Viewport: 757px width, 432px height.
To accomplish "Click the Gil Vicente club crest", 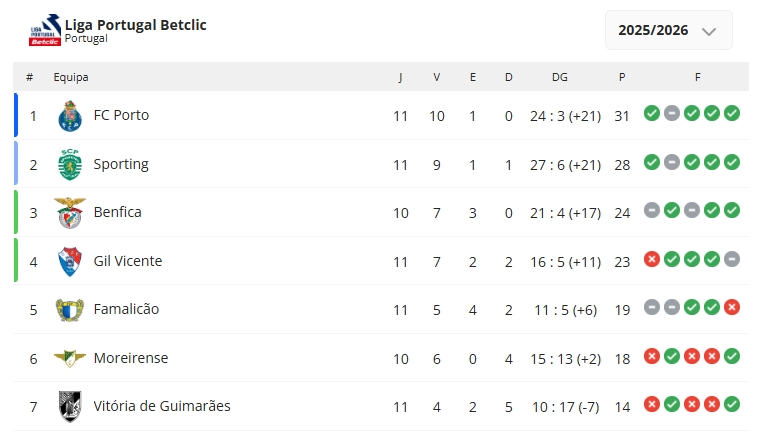I will (69, 261).
